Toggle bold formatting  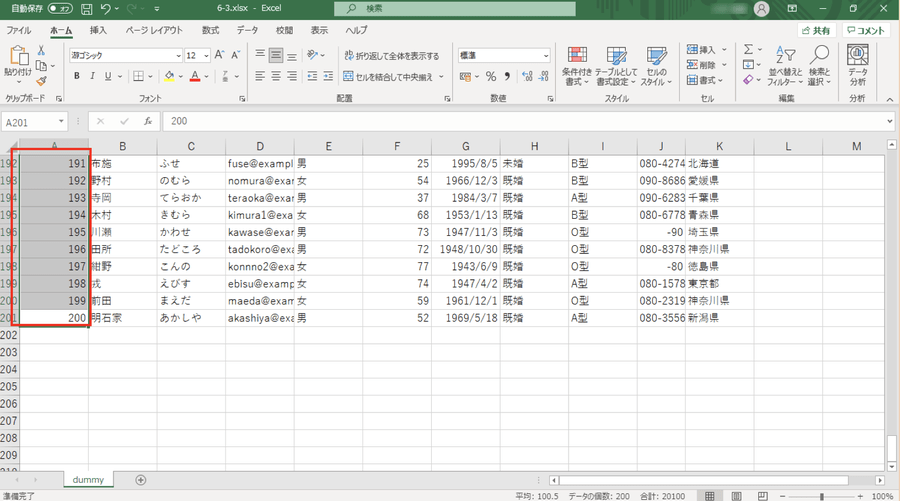coord(77,76)
